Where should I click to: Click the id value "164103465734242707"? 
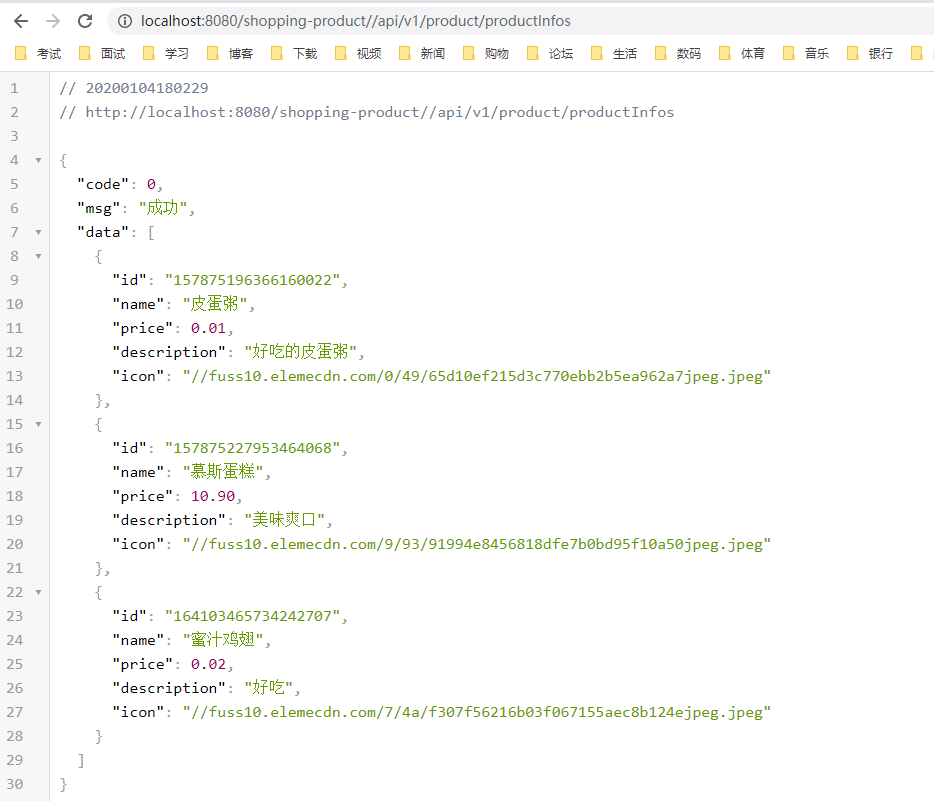pyautogui.click(x=253, y=616)
